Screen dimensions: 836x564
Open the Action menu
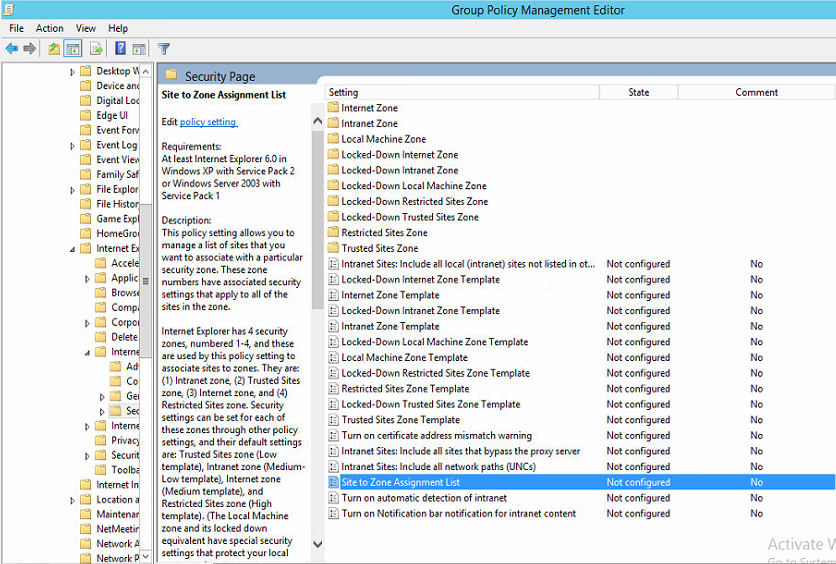click(50, 28)
